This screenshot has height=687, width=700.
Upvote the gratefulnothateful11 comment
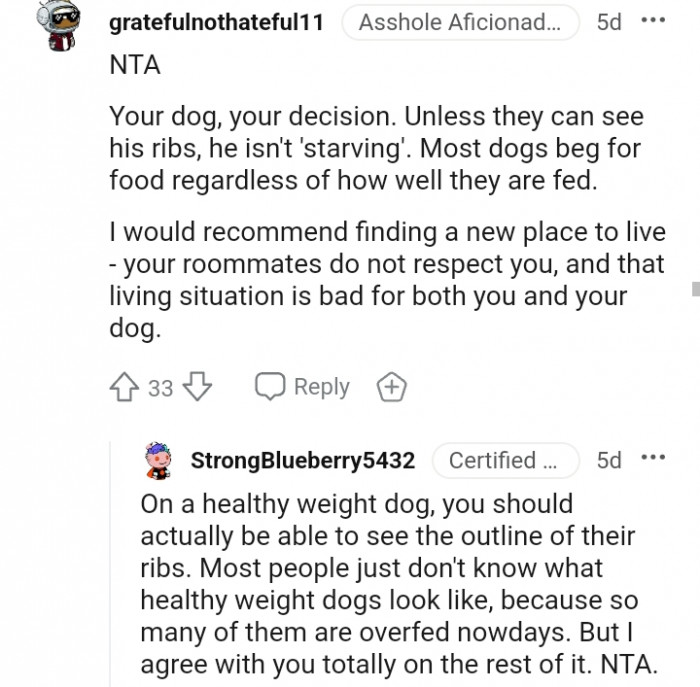(126, 387)
